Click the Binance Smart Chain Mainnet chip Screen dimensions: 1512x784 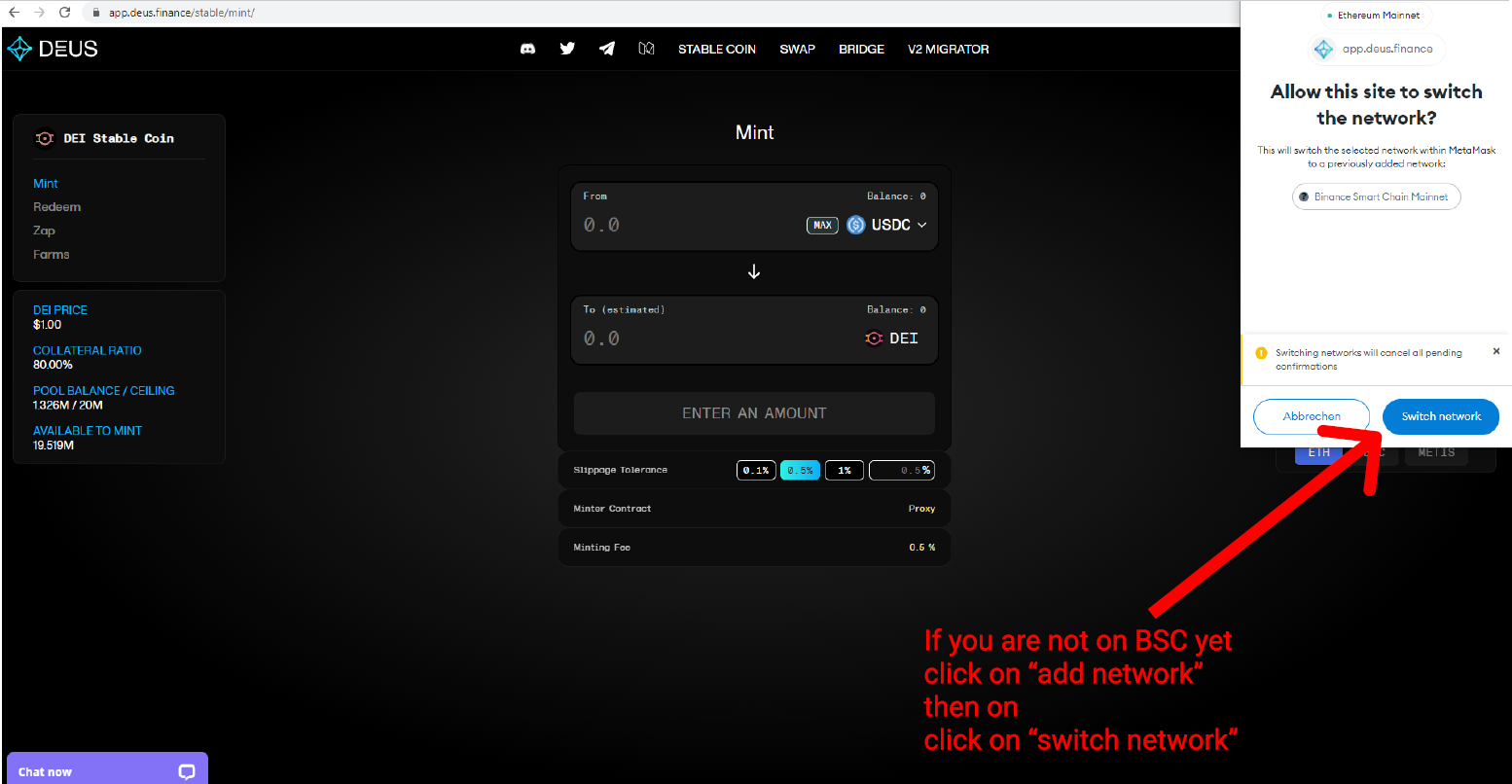(x=1377, y=196)
